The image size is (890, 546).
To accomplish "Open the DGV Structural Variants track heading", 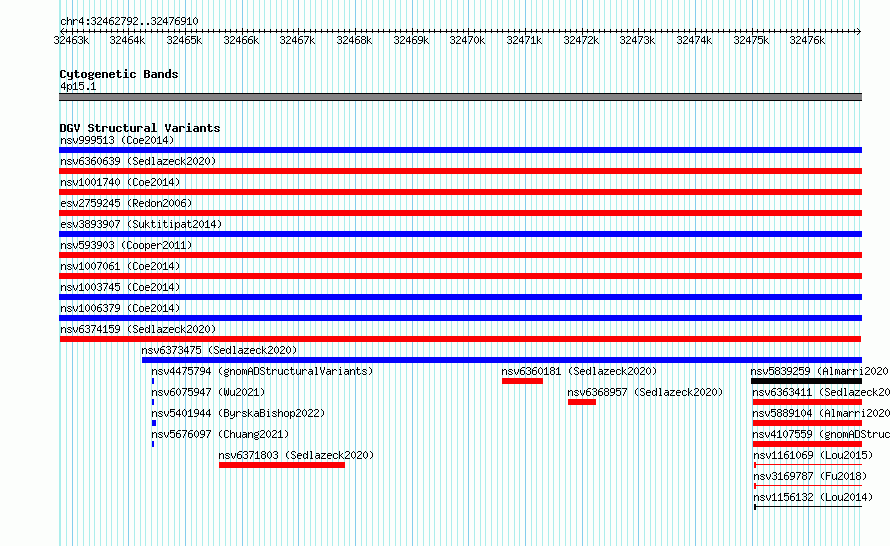I will tap(140, 128).
